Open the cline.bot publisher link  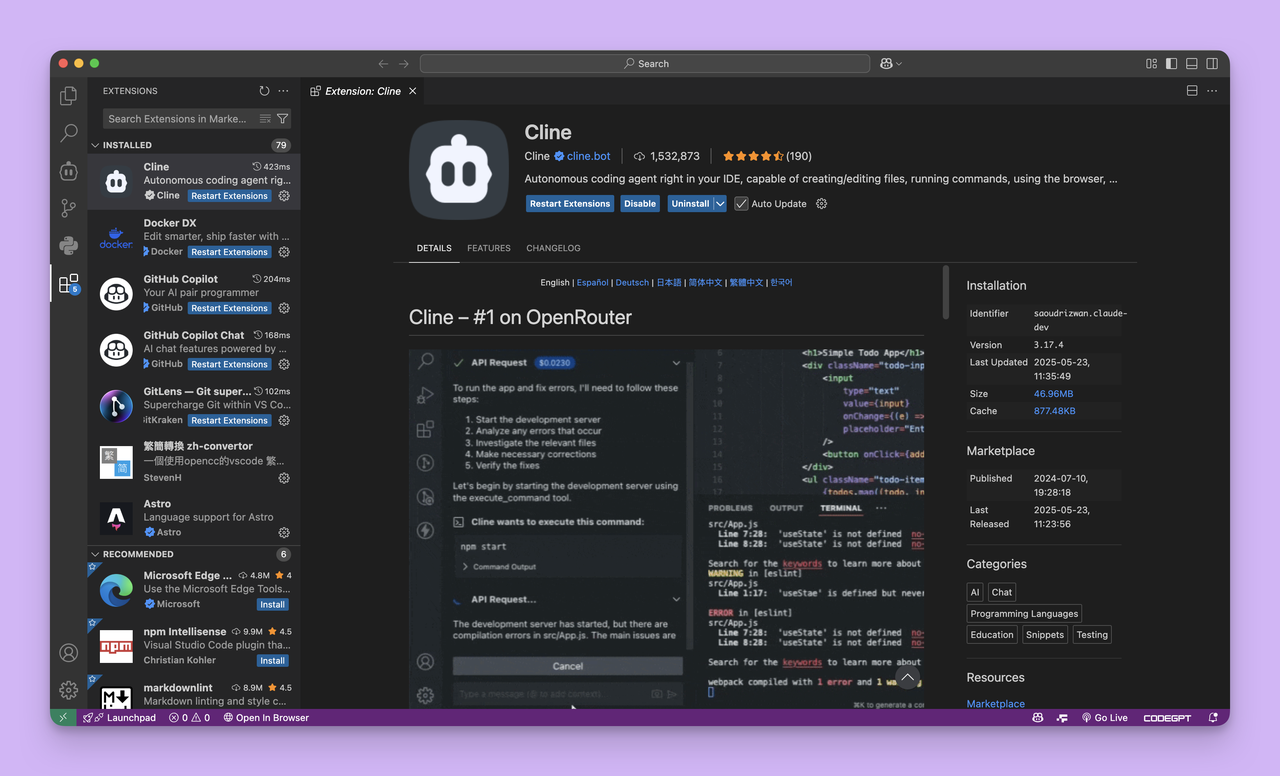point(588,156)
